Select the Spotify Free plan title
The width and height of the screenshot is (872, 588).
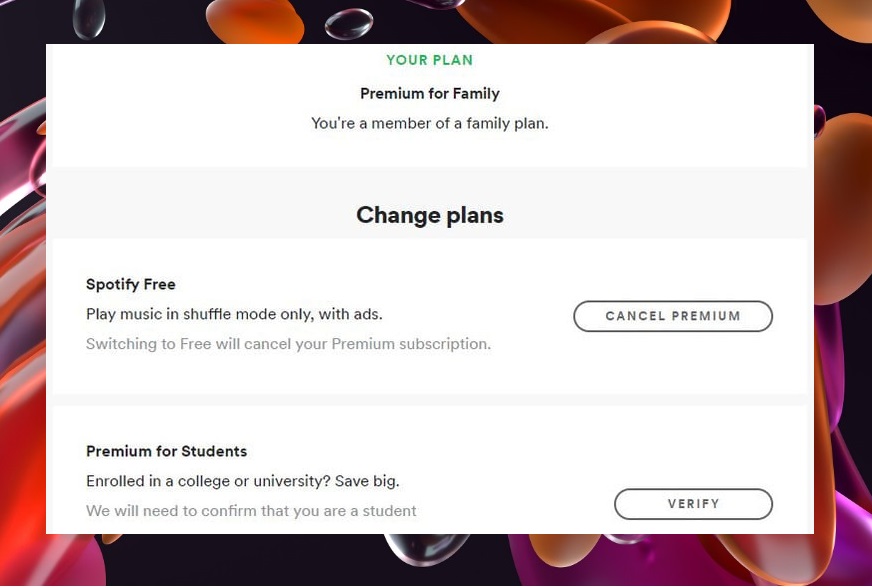pyautogui.click(x=131, y=284)
